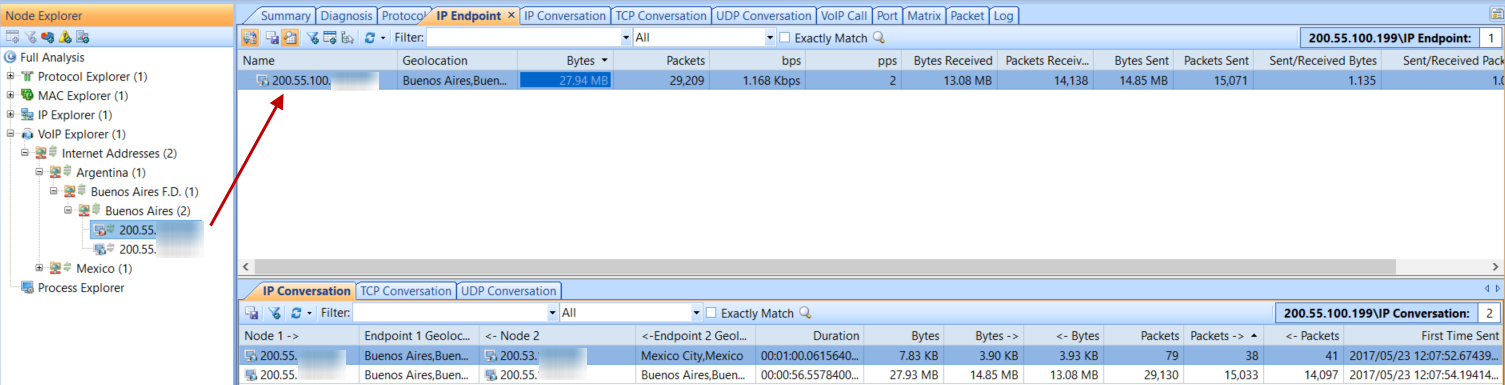Collapse the VoIP Explorer (1) node
The height and width of the screenshot is (385, 1505).
[x=11, y=134]
